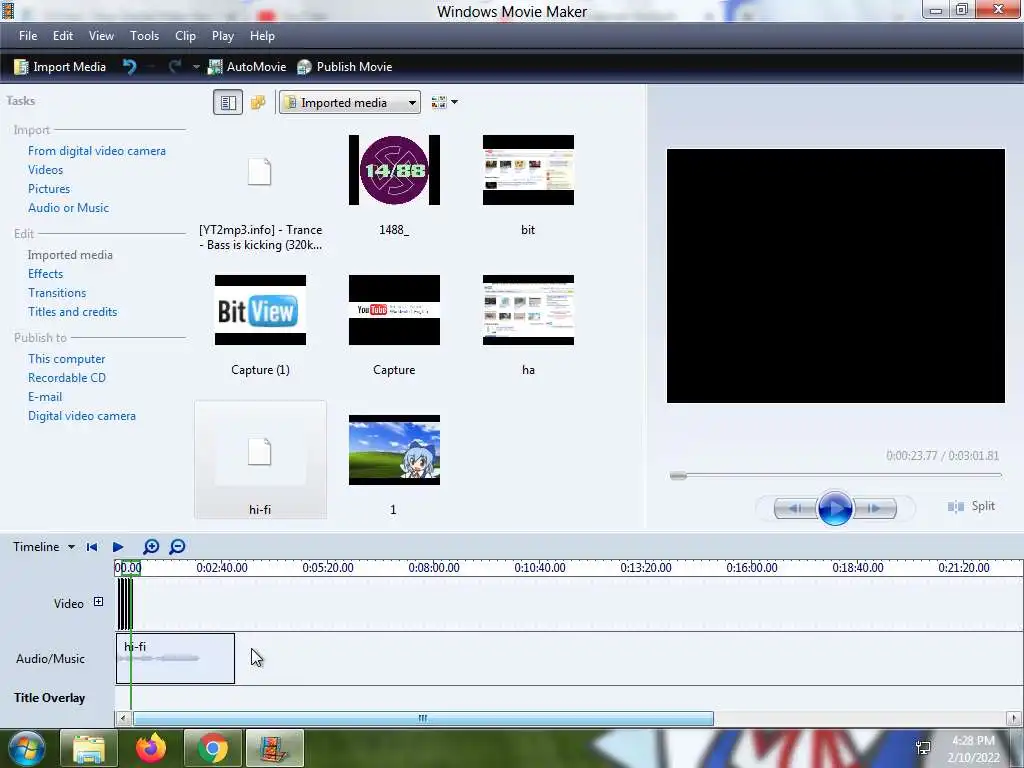Open the Clip menu
The width and height of the screenshot is (1024, 768).
tap(185, 36)
